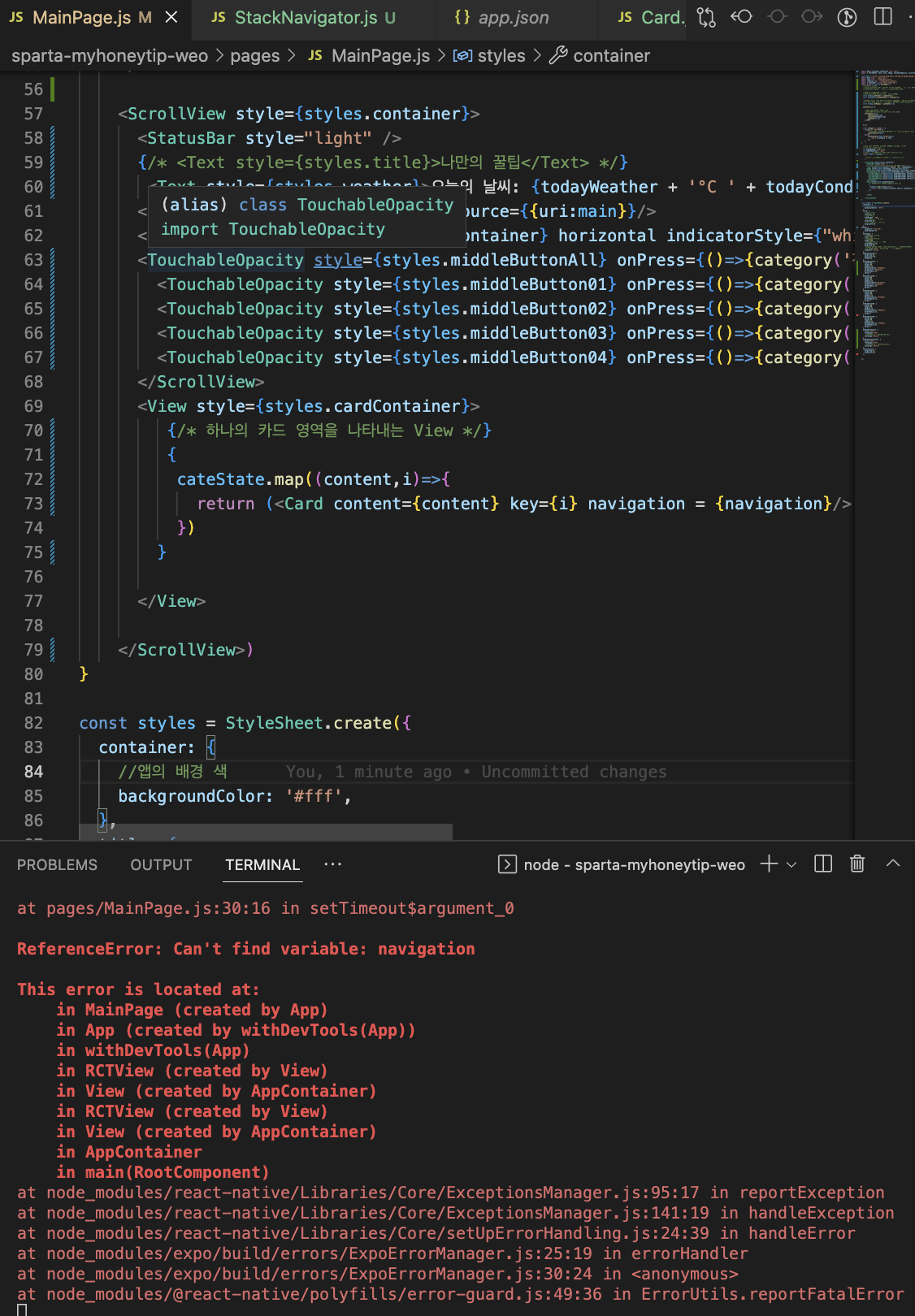Split the editor to the right

882,17
